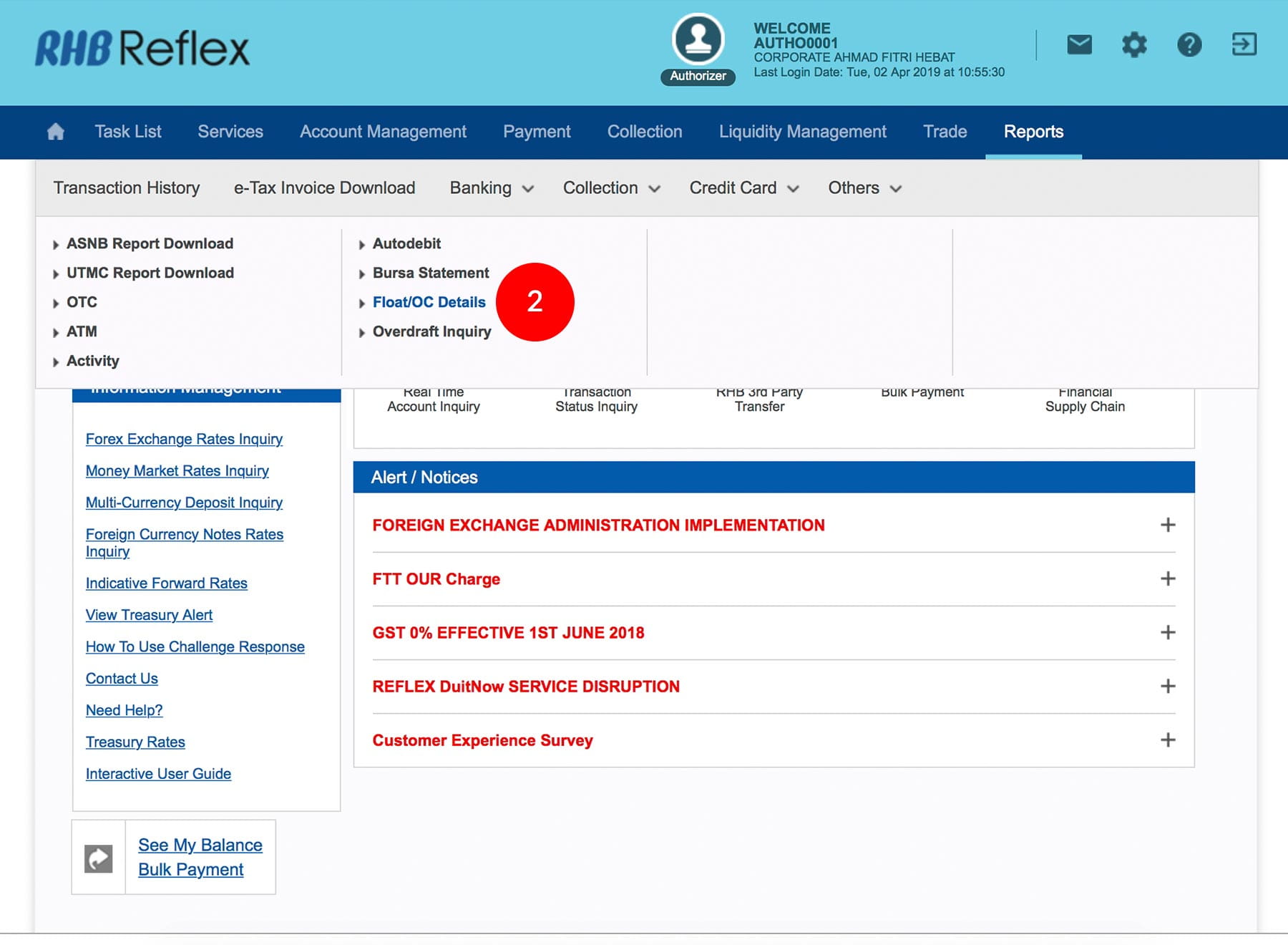Expand GST 0% EFFECTIVE notice with plus
The width and height of the screenshot is (1288, 945).
click(x=1167, y=632)
